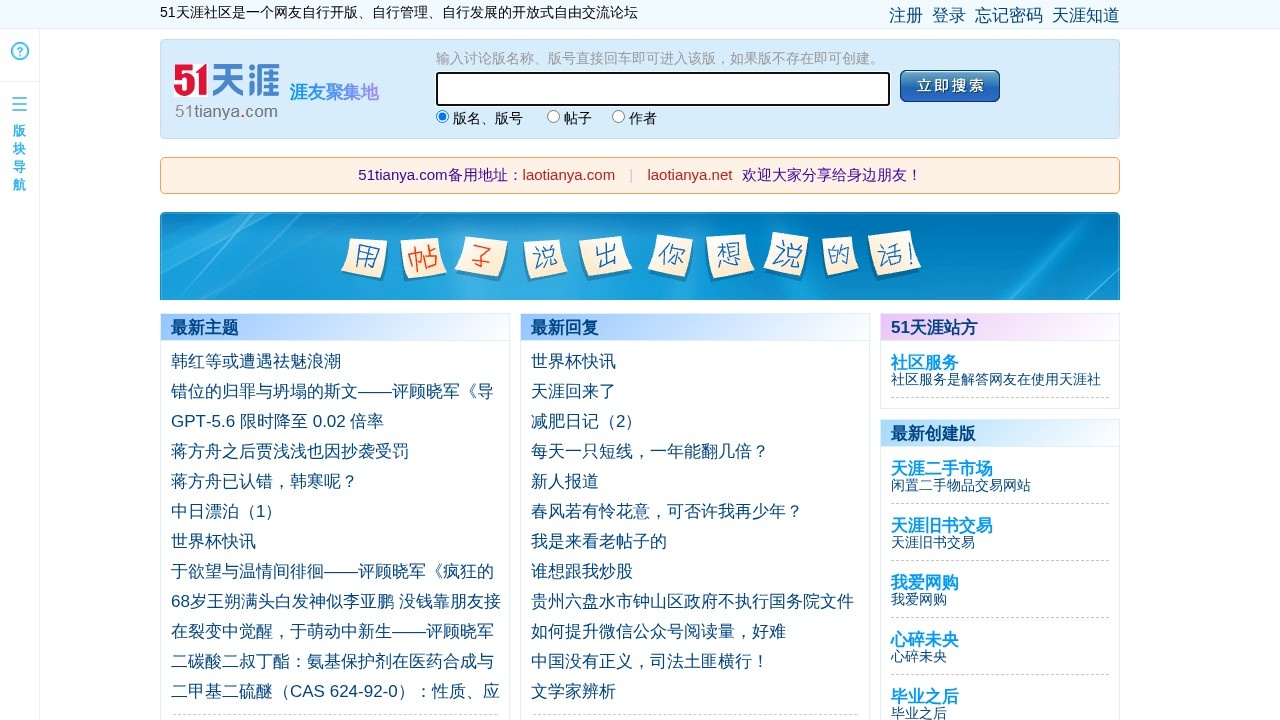The height and width of the screenshot is (720, 1280).
Task: Visit the laotianya.net backup address
Action: (x=690, y=175)
